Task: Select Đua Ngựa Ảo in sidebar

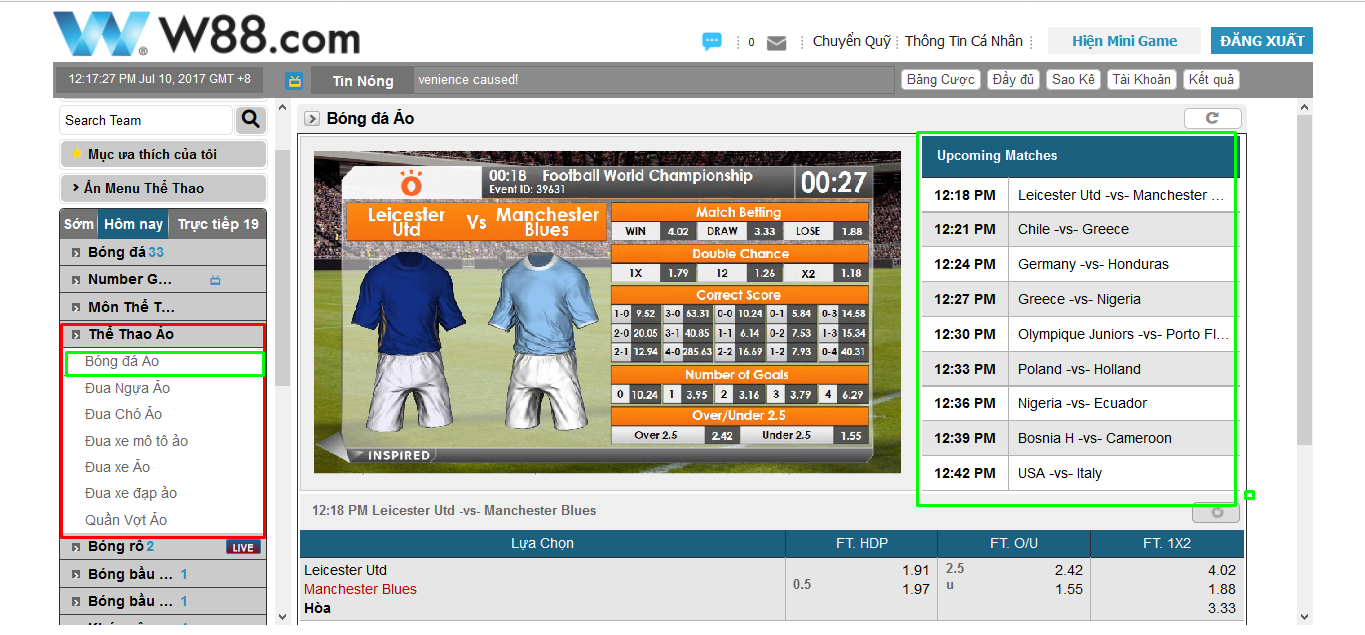Action: coord(128,388)
